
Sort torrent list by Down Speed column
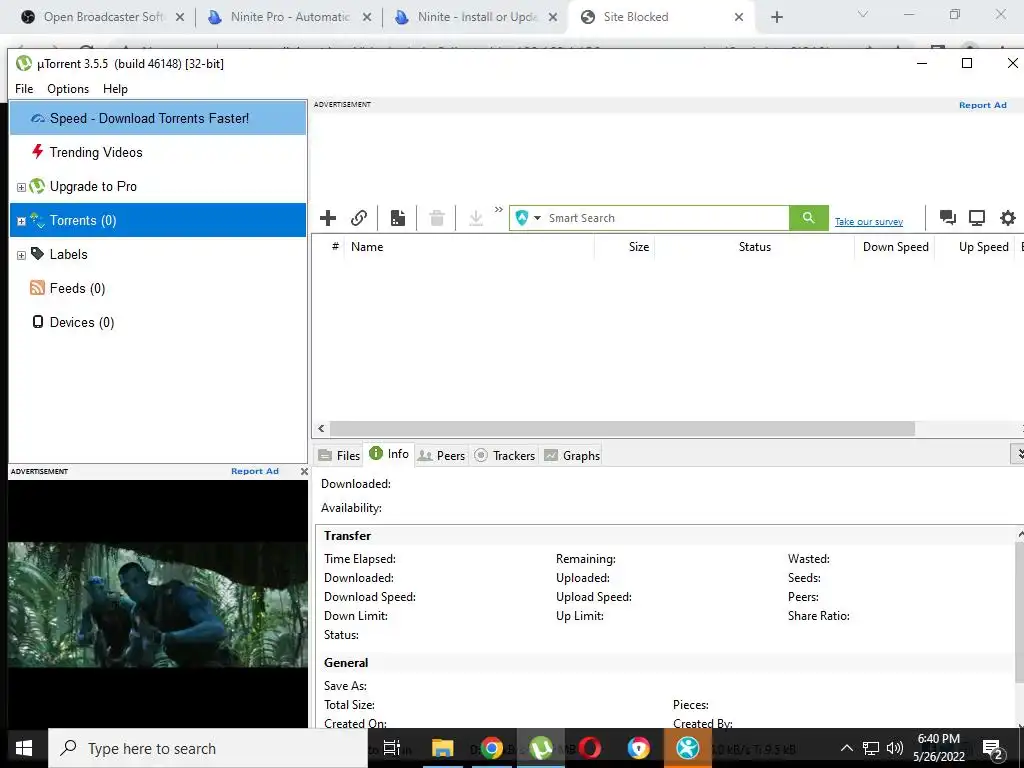[x=895, y=247]
